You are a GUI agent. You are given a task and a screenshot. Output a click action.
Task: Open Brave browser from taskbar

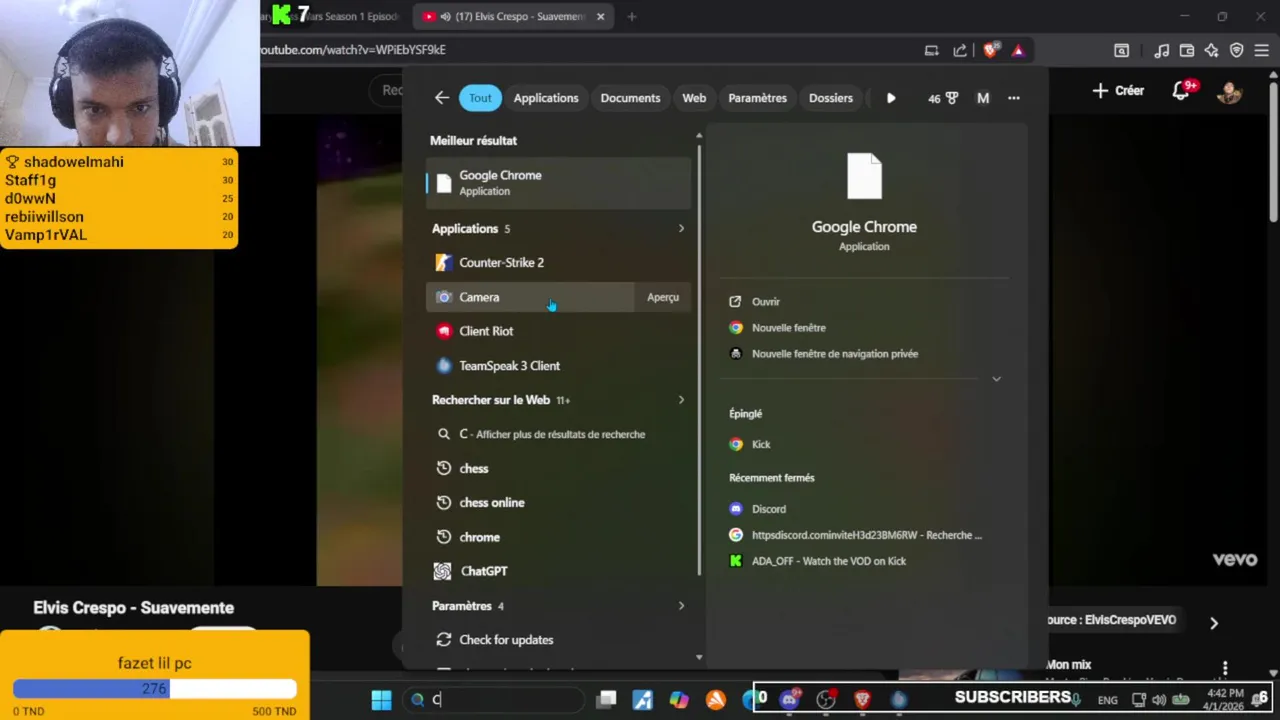tap(862, 700)
